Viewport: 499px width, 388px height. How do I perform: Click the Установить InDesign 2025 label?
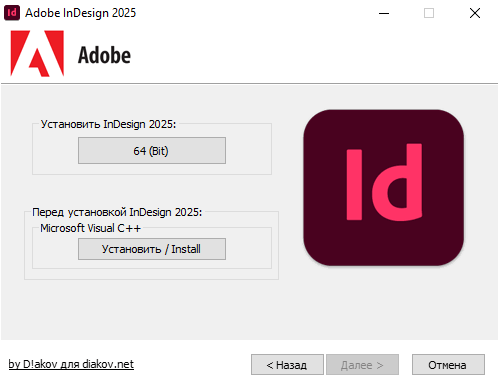point(108,124)
